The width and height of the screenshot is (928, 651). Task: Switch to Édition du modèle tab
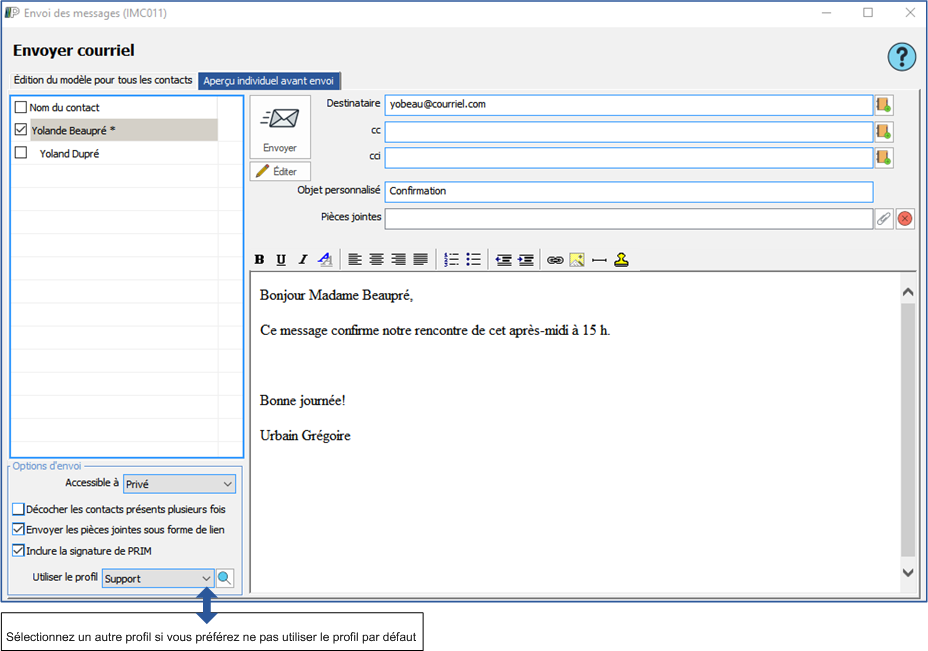[103, 80]
